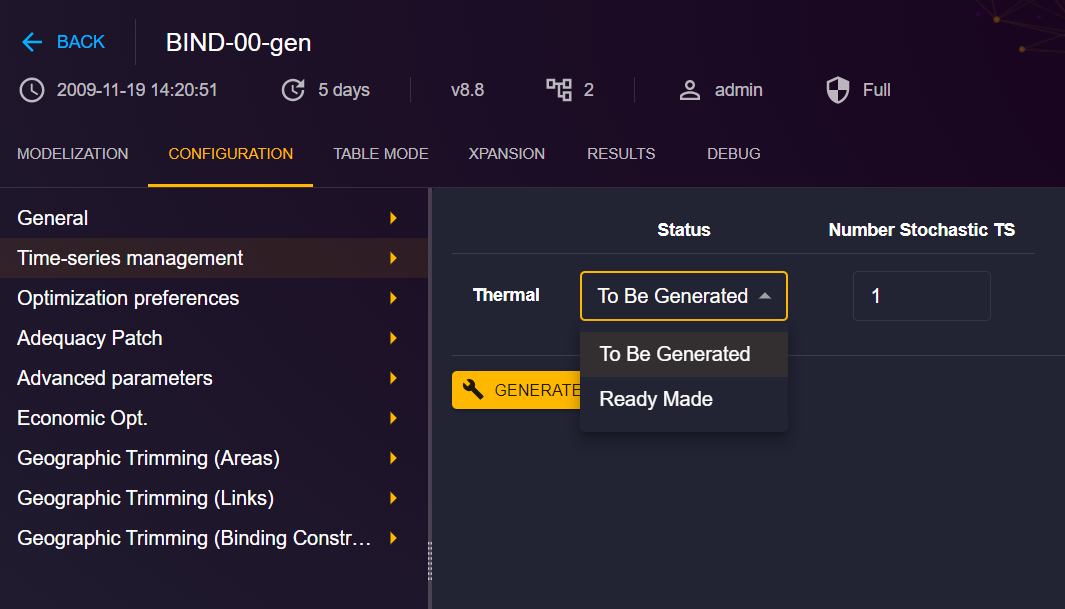Click the BACK link text
The width and height of the screenshot is (1065, 609).
point(81,42)
